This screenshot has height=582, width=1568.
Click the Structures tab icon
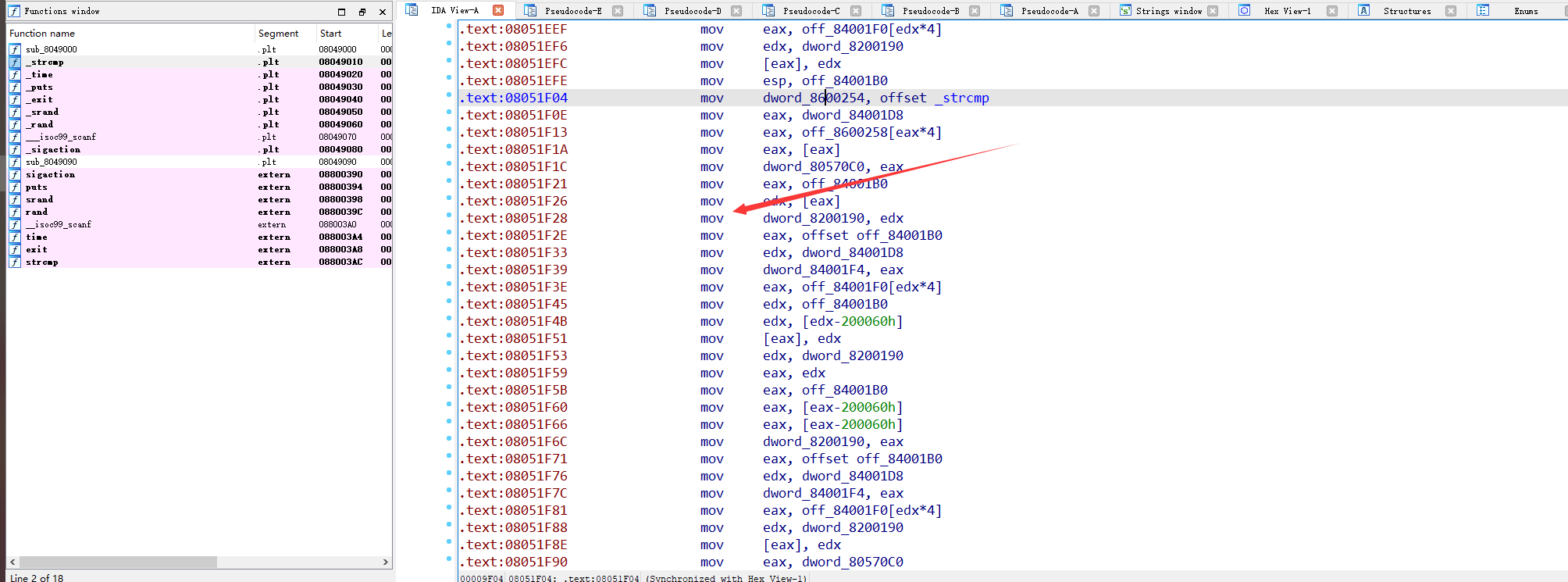pyautogui.click(x=1363, y=10)
